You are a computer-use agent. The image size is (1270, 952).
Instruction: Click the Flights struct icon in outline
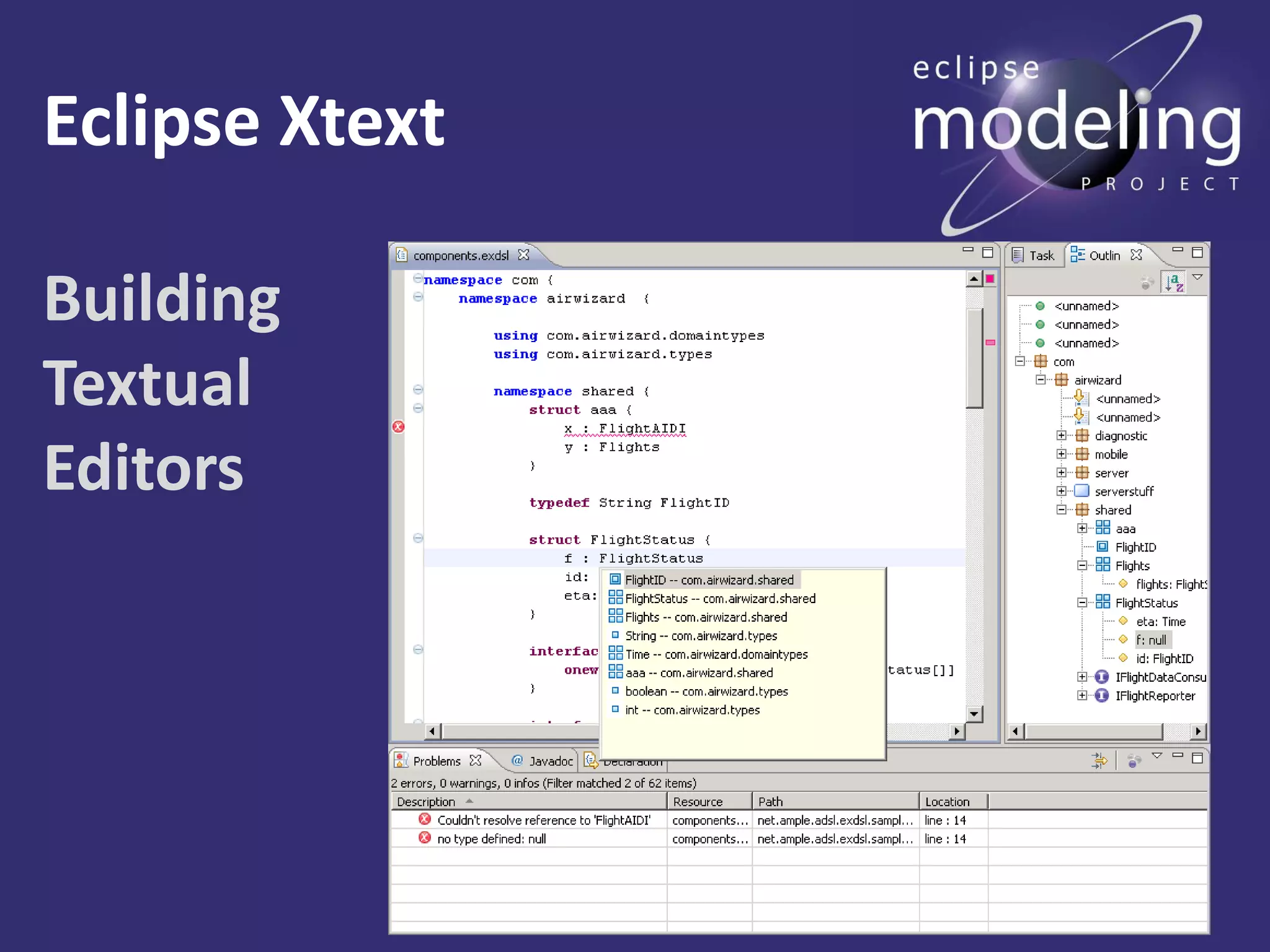(x=1103, y=565)
